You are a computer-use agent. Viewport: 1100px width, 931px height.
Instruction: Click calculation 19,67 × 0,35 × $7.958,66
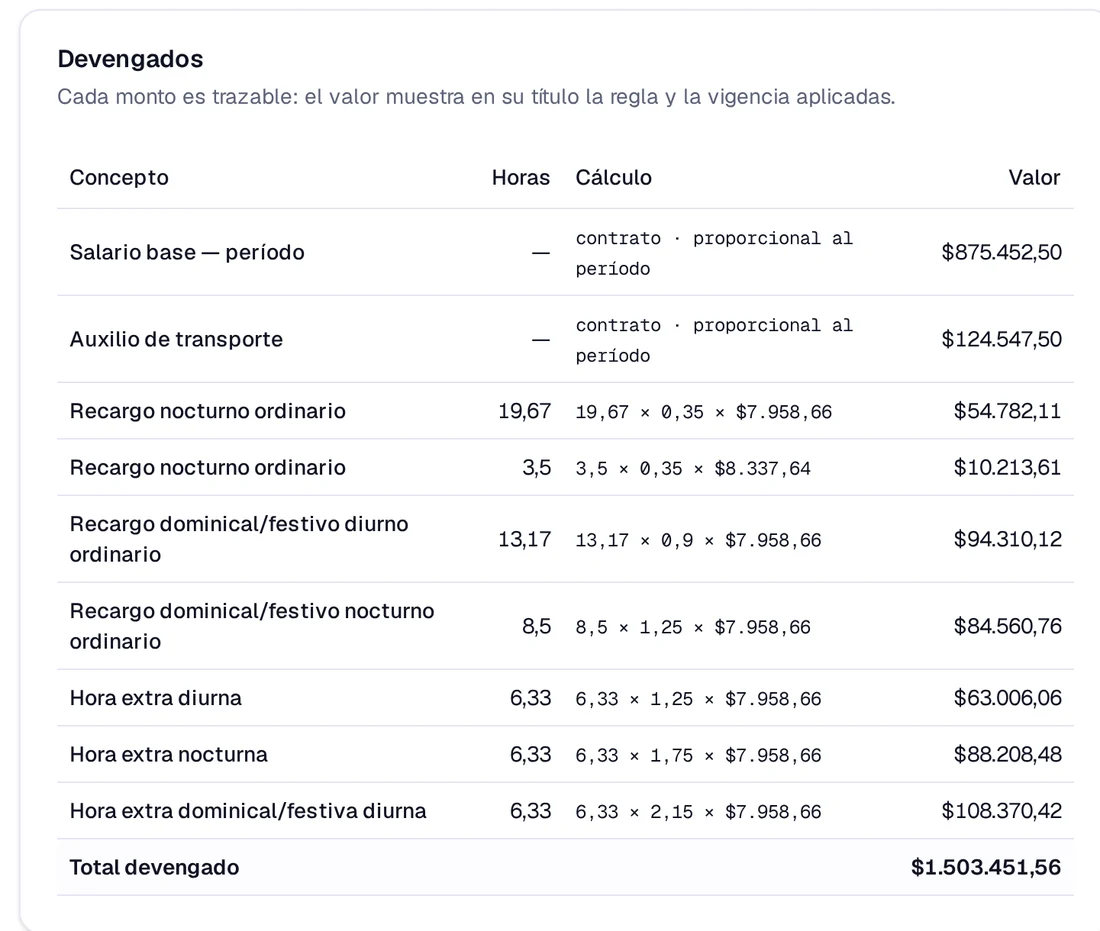[704, 412]
